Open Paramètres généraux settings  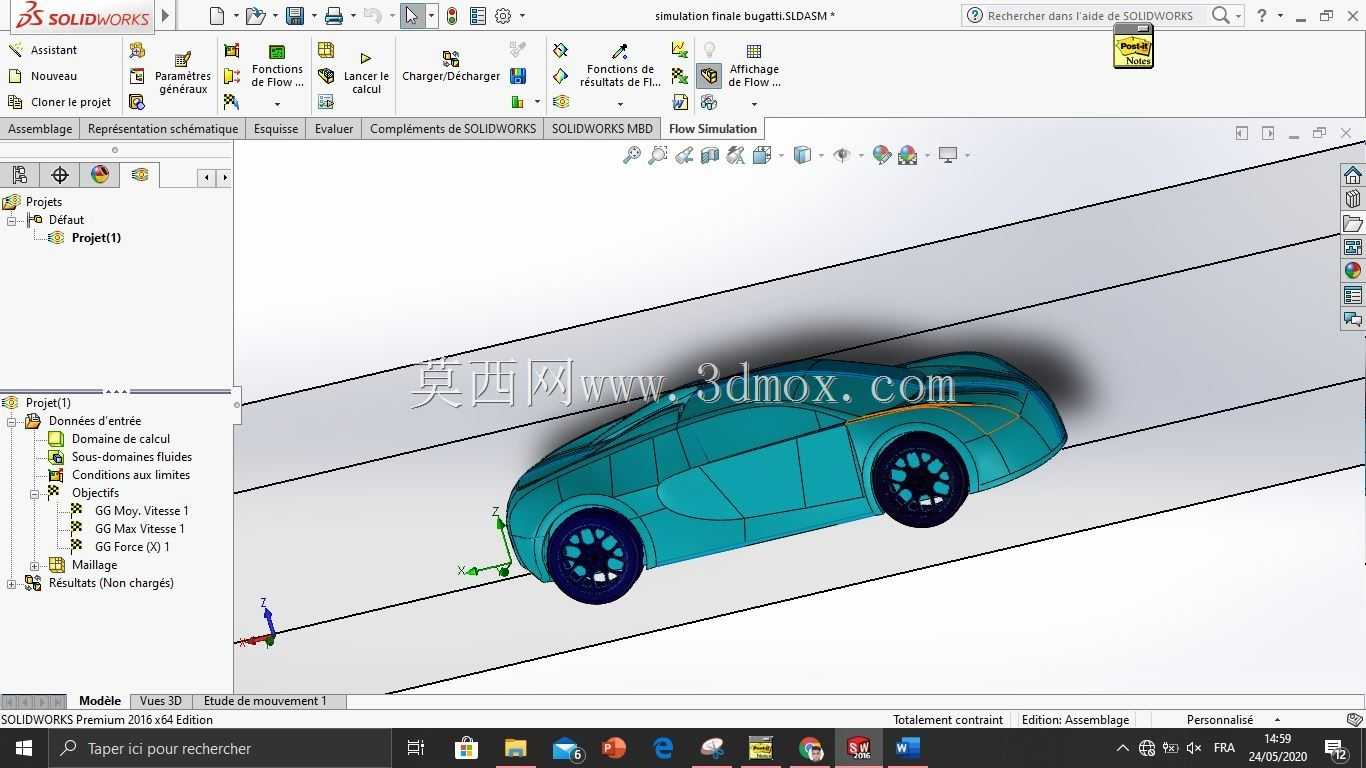(x=182, y=74)
